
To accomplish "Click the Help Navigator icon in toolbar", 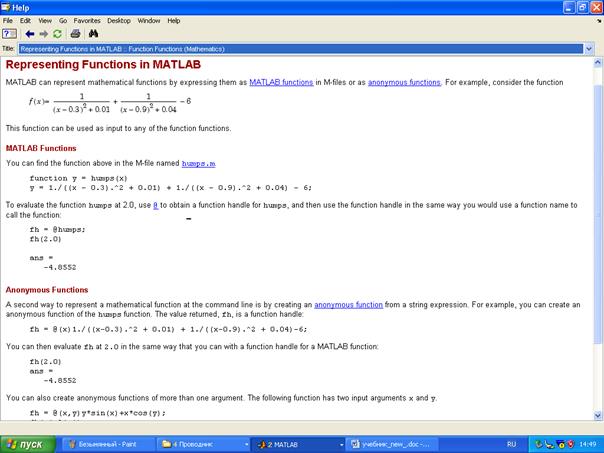I will click(9, 34).
